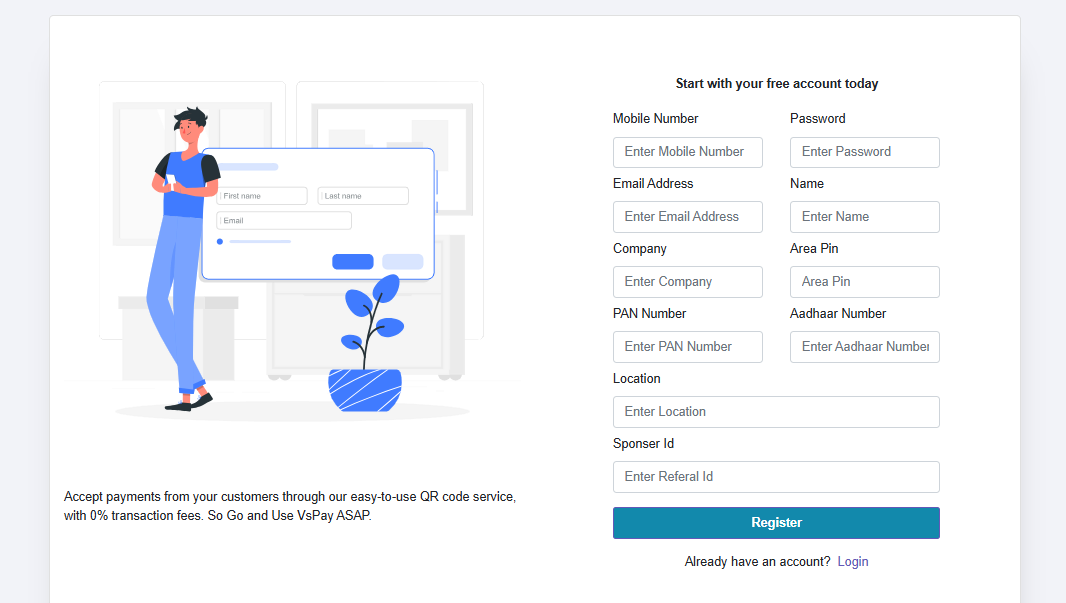Click the Enter Referal Id field

coord(776,477)
